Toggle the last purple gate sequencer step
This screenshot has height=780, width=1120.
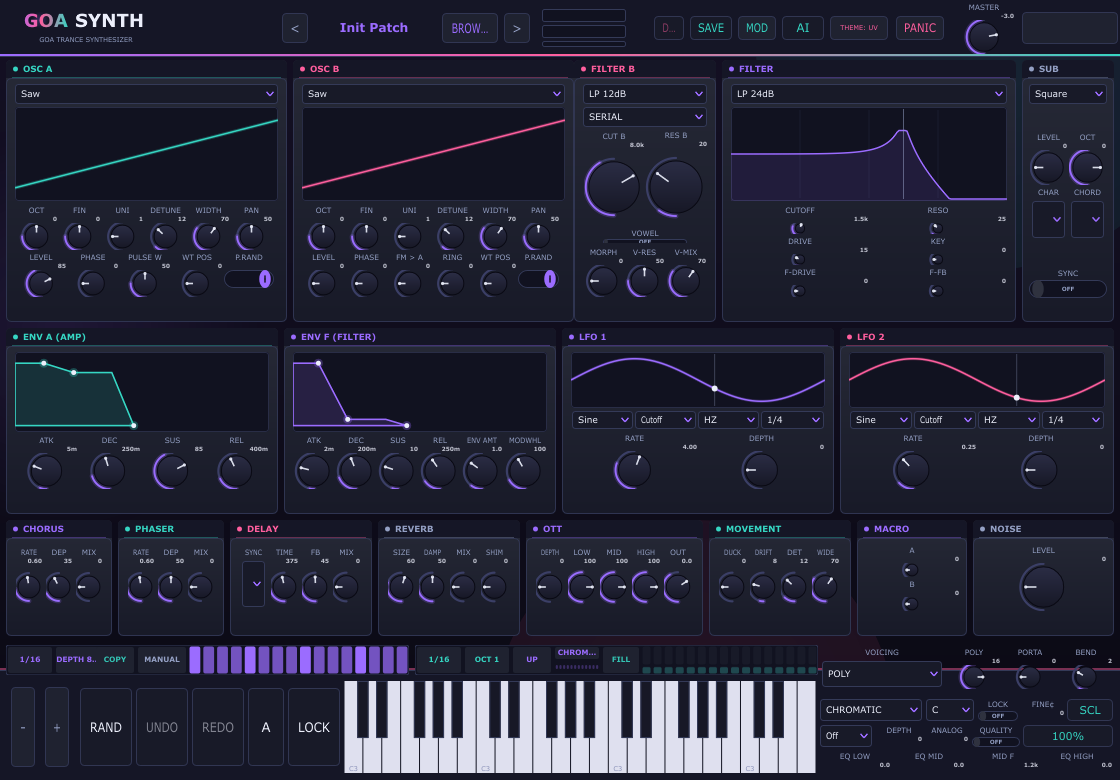[402, 660]
